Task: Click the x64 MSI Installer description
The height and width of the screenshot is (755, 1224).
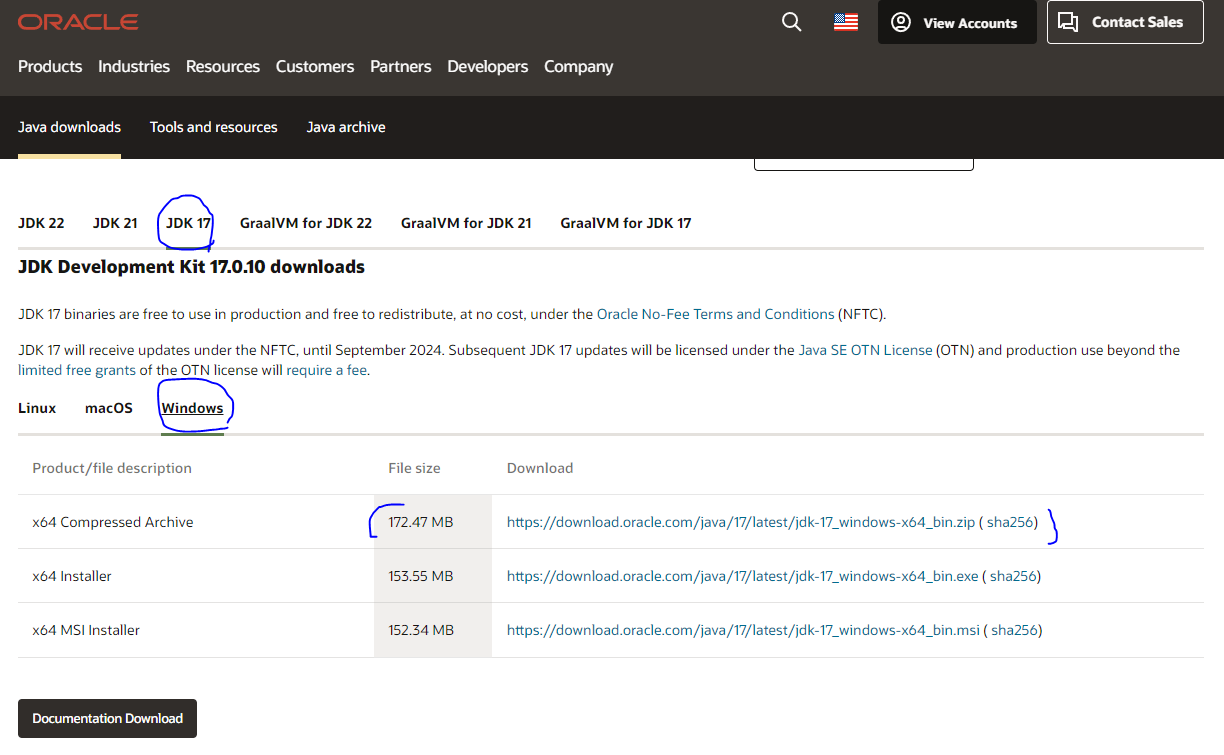Action: 86,630
